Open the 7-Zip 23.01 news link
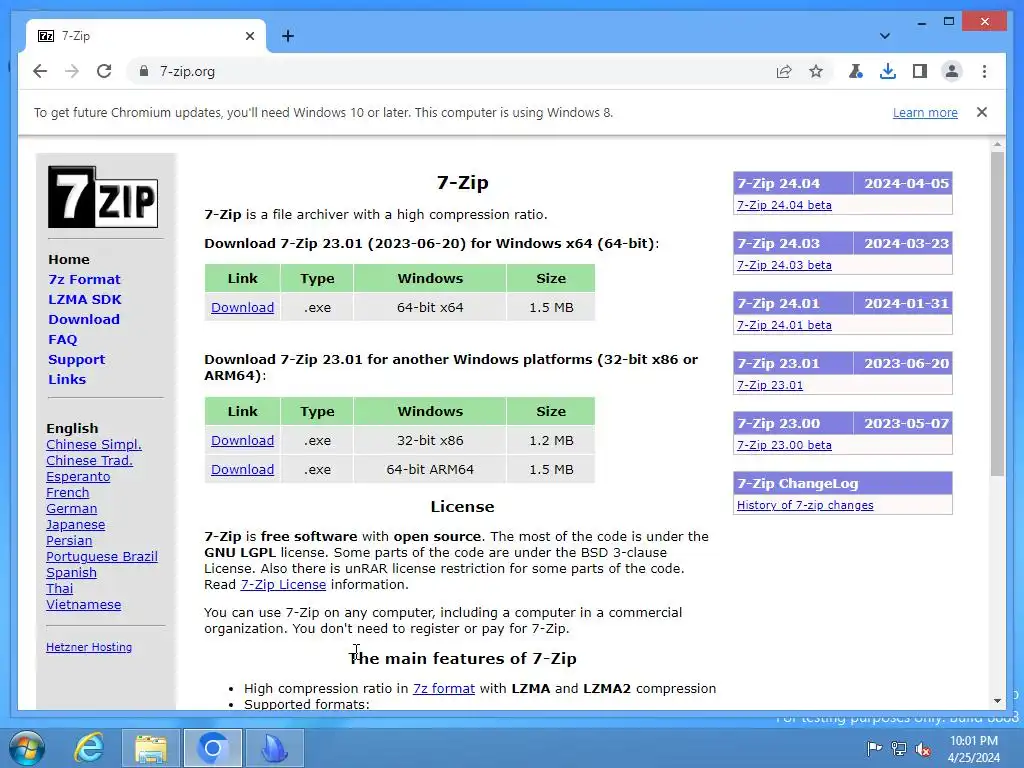Viewport: 1024px width, 768px height. click(769, 385)
